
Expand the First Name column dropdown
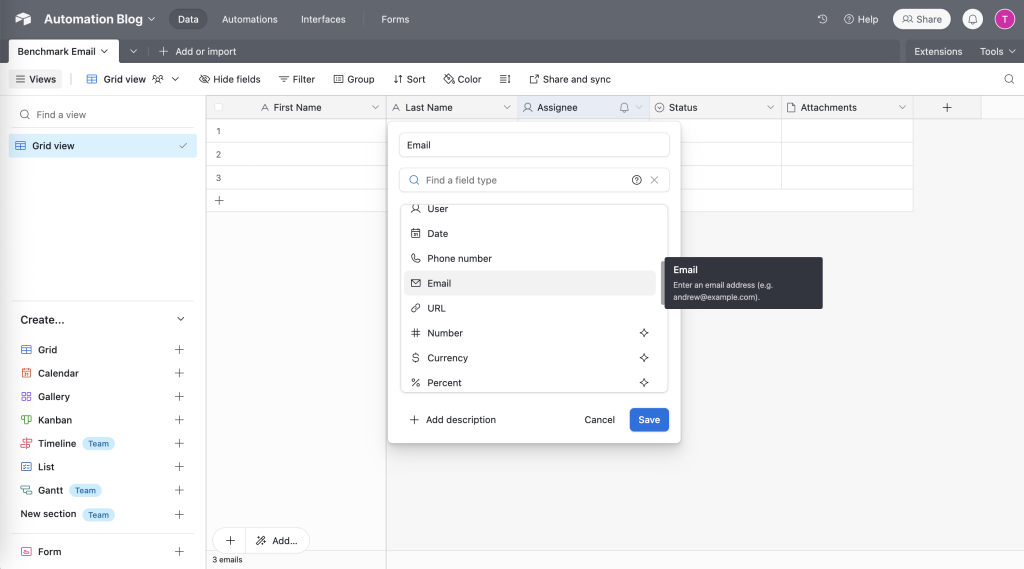(x=375, y=107)
